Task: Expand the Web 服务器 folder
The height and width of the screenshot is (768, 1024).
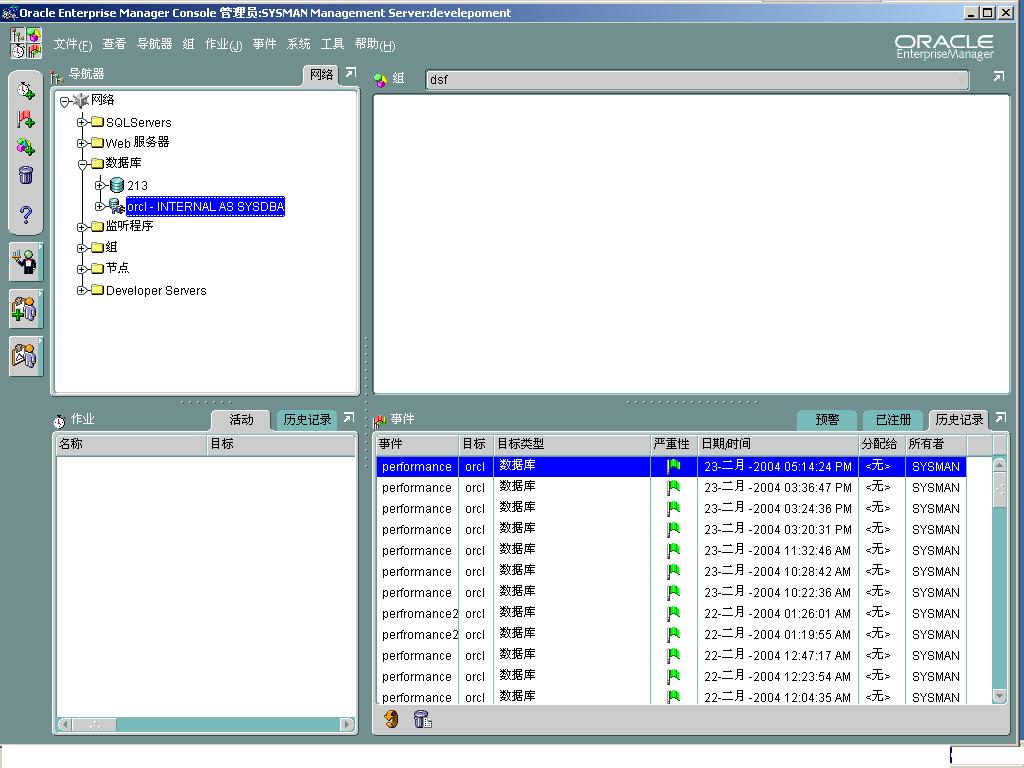Action: click(x=82, y=143)
